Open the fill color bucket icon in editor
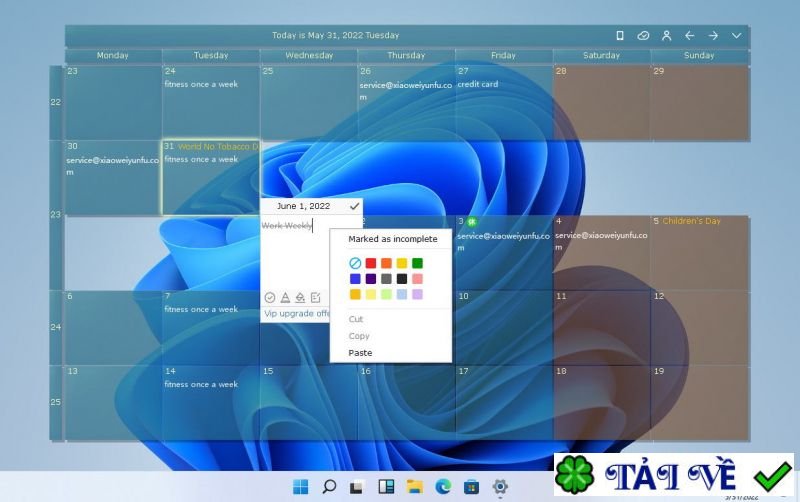The height and width of the screenshot is (502, 800). 300,297
